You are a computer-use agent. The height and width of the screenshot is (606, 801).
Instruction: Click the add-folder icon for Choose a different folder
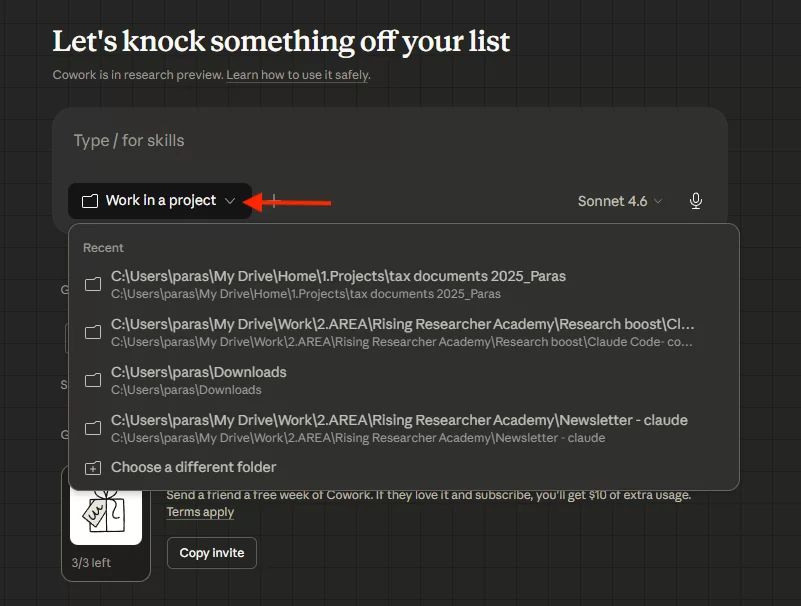click(93, 467)
